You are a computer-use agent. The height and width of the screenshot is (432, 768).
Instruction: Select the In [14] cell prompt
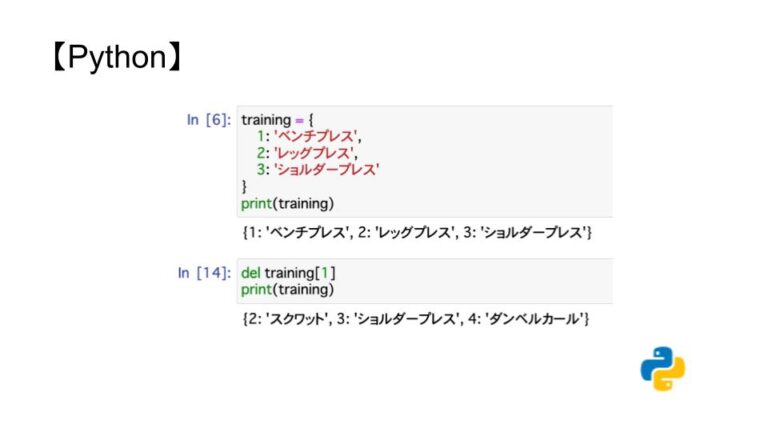[x=204, y=272]
